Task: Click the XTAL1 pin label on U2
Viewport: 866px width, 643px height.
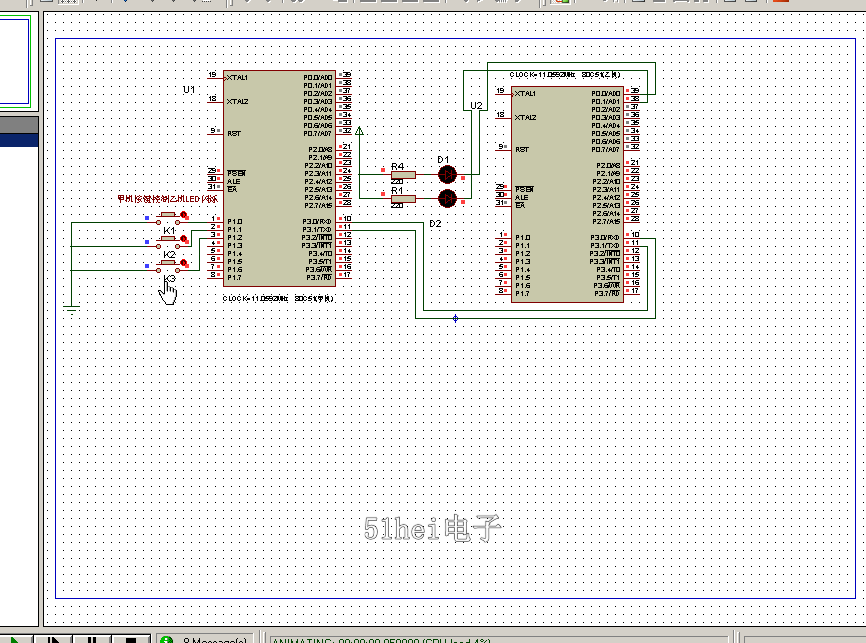Action: (525, 94)
